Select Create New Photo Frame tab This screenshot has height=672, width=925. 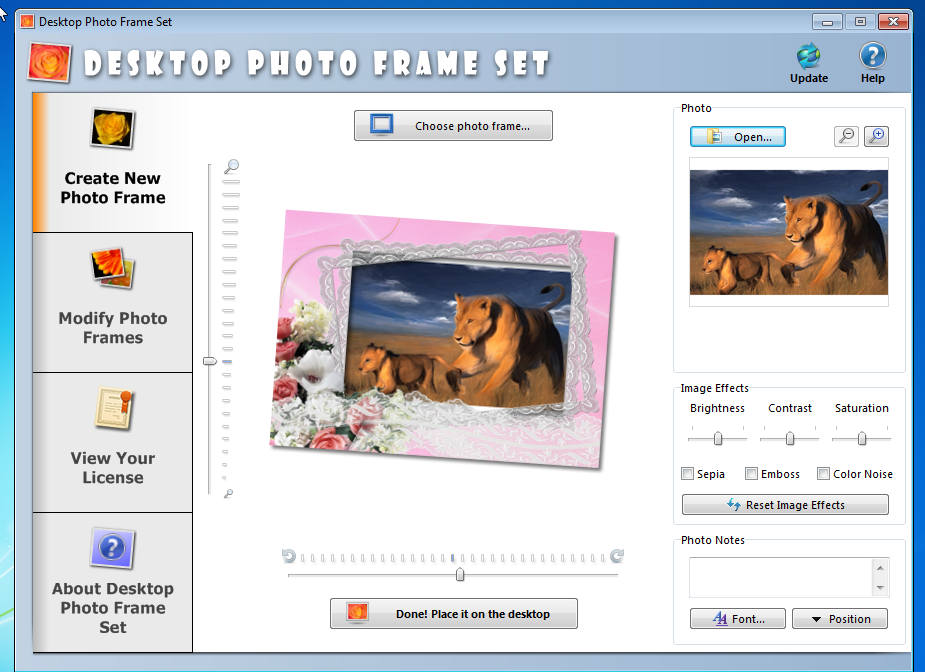click(x=113, y=162)
